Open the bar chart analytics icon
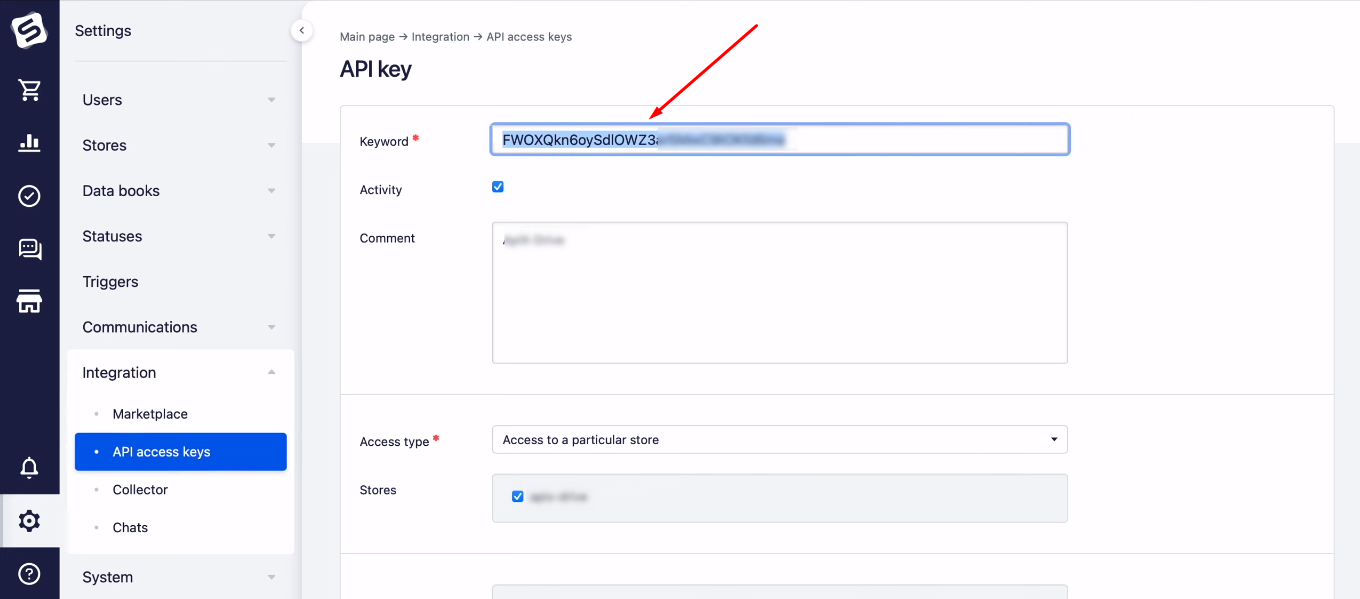1360x599 pixels. click(x=30, y=143)
